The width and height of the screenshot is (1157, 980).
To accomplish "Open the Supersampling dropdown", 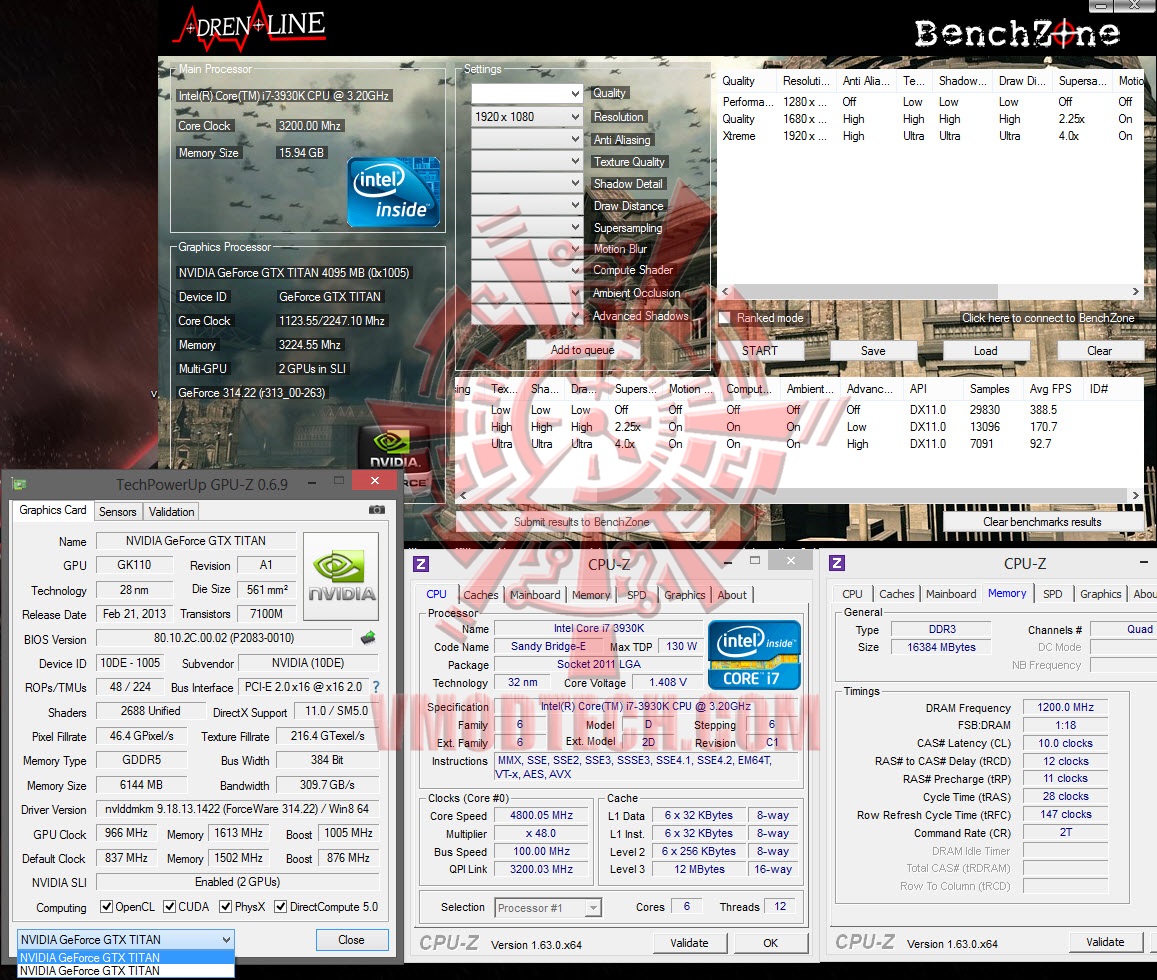I will pos(528,227).
